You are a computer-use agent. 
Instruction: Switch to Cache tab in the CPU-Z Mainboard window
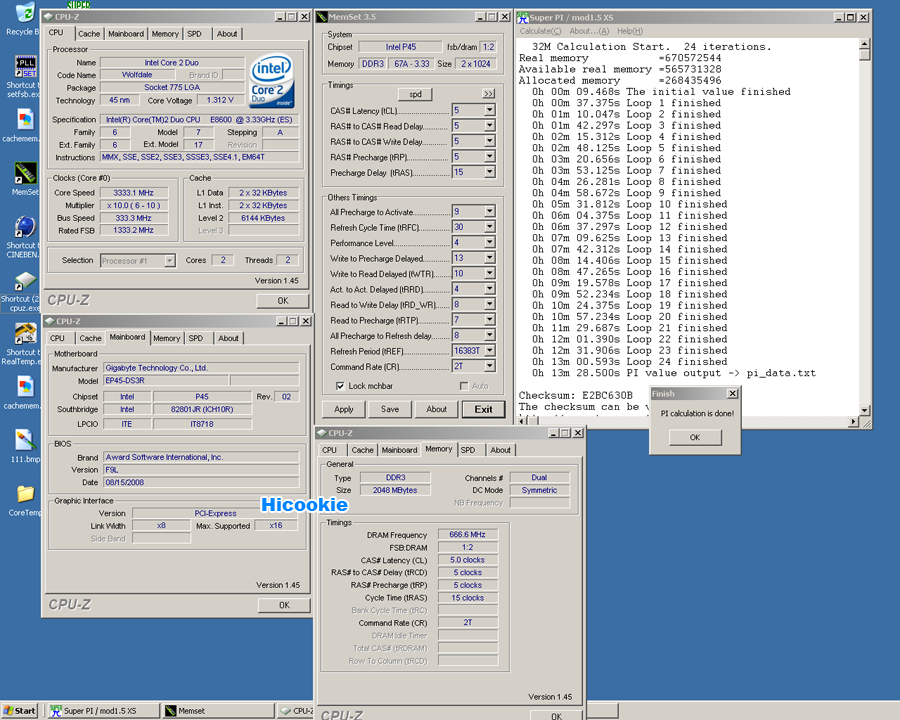(90, 338)
